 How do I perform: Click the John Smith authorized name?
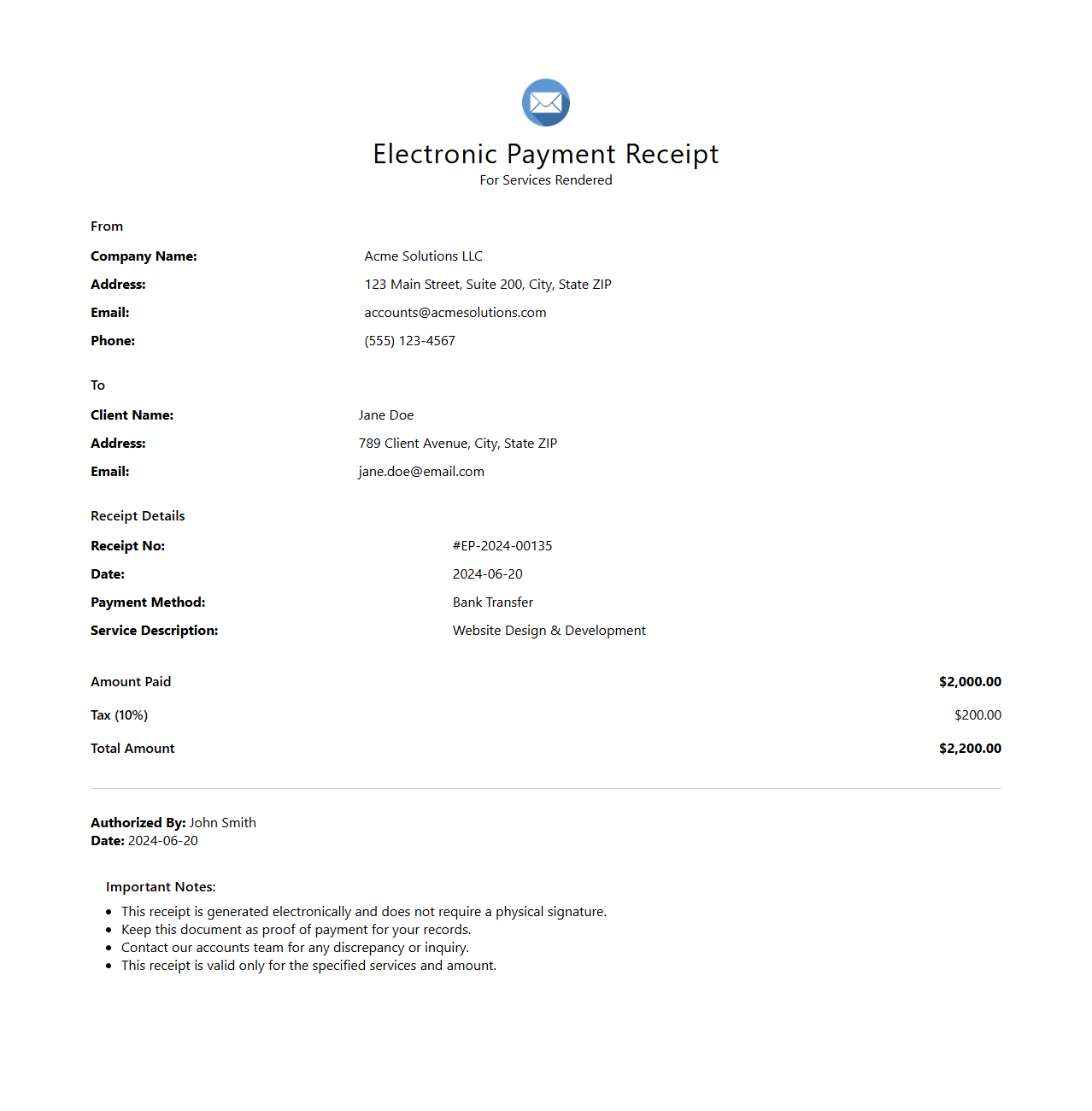pos(222,823)
